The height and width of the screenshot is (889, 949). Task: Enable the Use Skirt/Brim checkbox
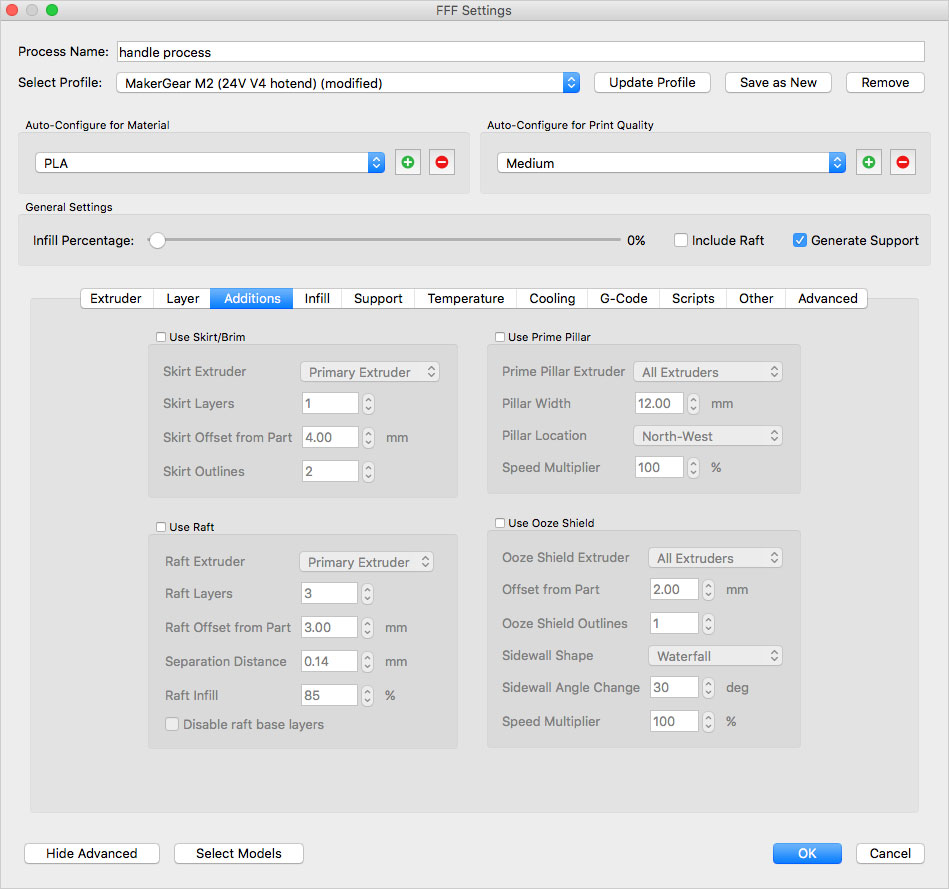click(x=162, y=337)
